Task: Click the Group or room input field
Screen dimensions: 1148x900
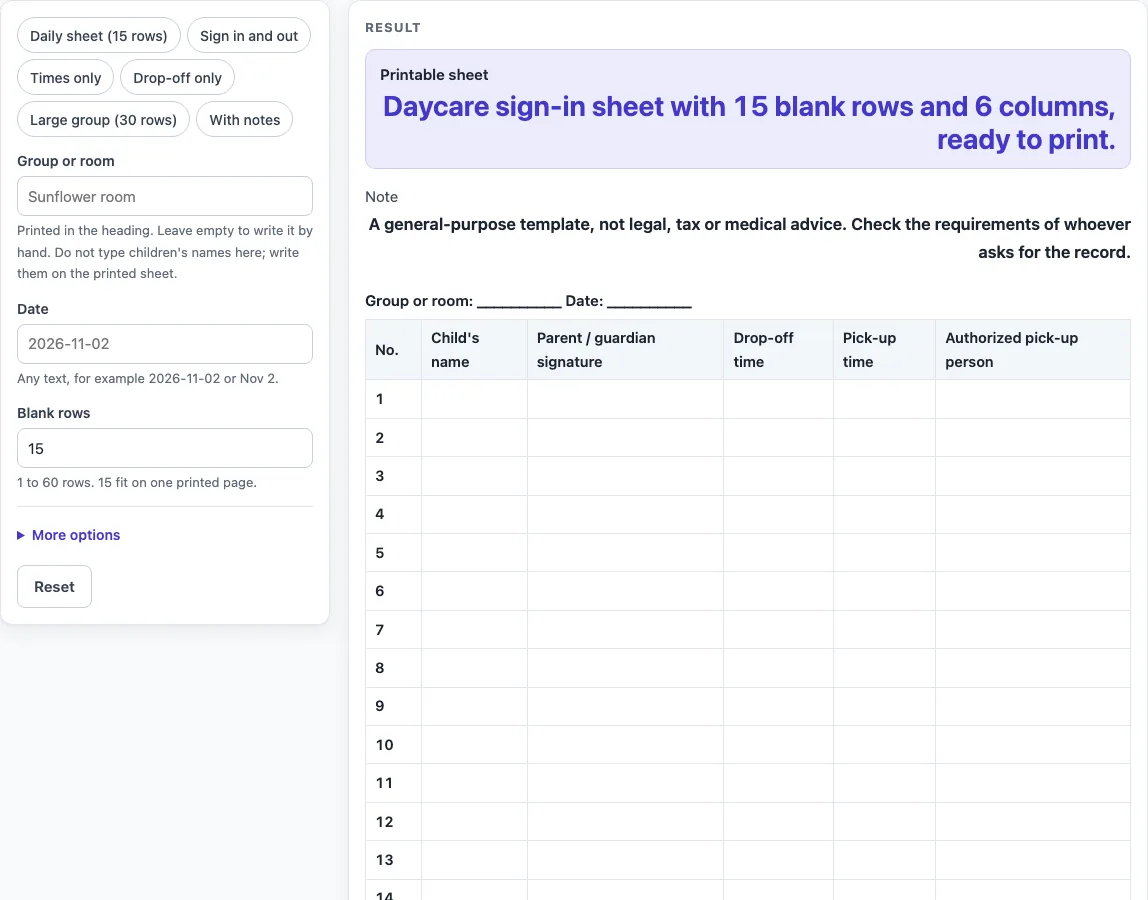Action: click(x=165, y=196)
